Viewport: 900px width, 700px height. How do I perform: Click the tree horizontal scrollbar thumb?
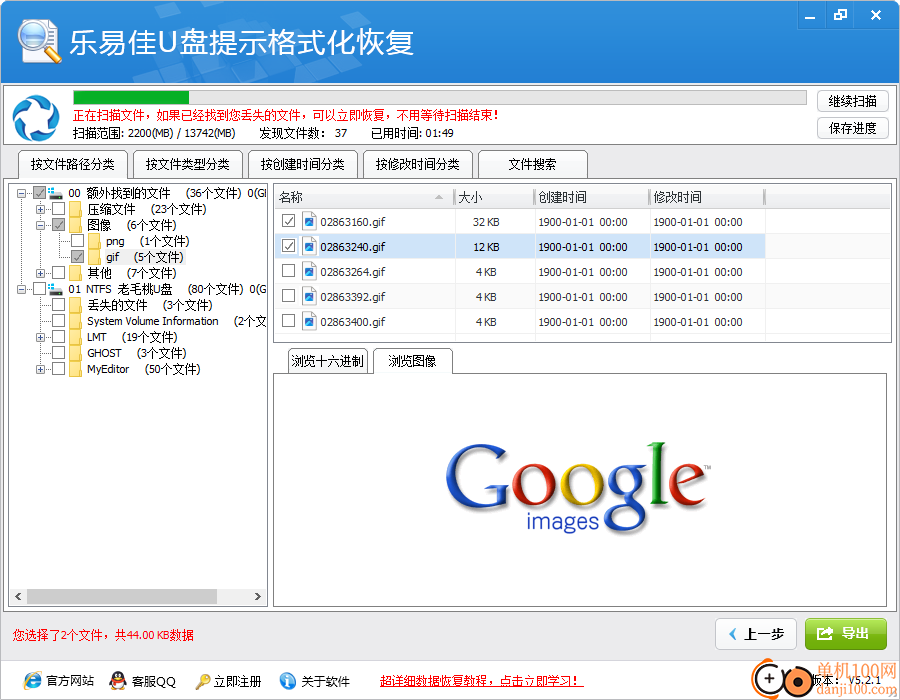(122, 596)
